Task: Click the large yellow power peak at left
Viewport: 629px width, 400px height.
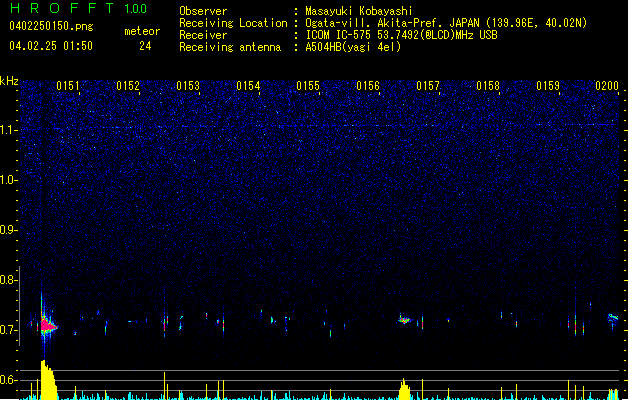Action: click(x=49, y=380)
